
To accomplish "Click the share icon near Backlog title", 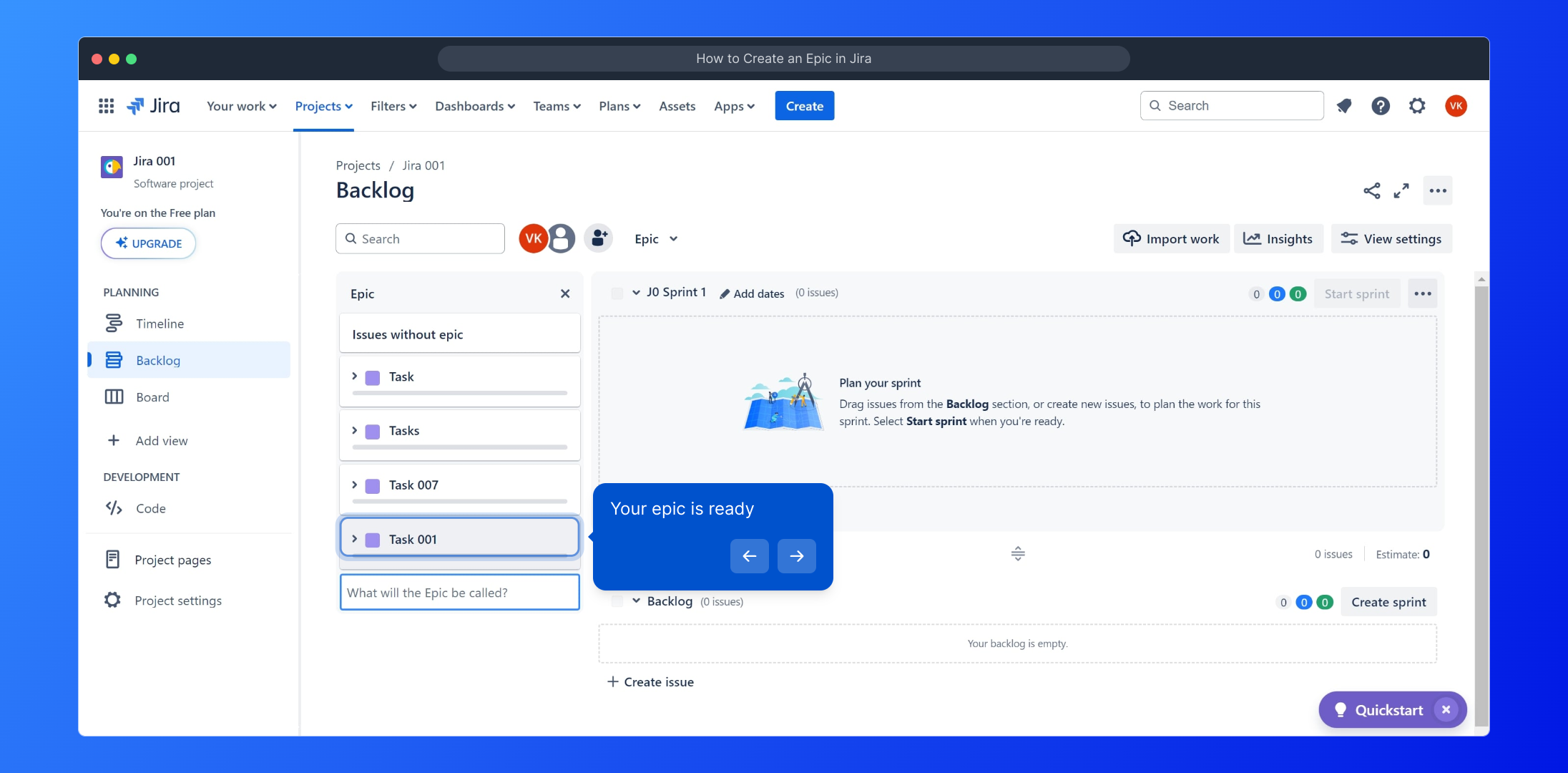I will click(x=1371, y=190).
